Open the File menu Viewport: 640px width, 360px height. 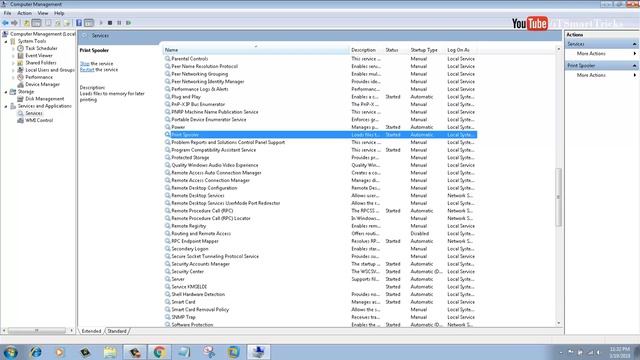tap(7, 13)
